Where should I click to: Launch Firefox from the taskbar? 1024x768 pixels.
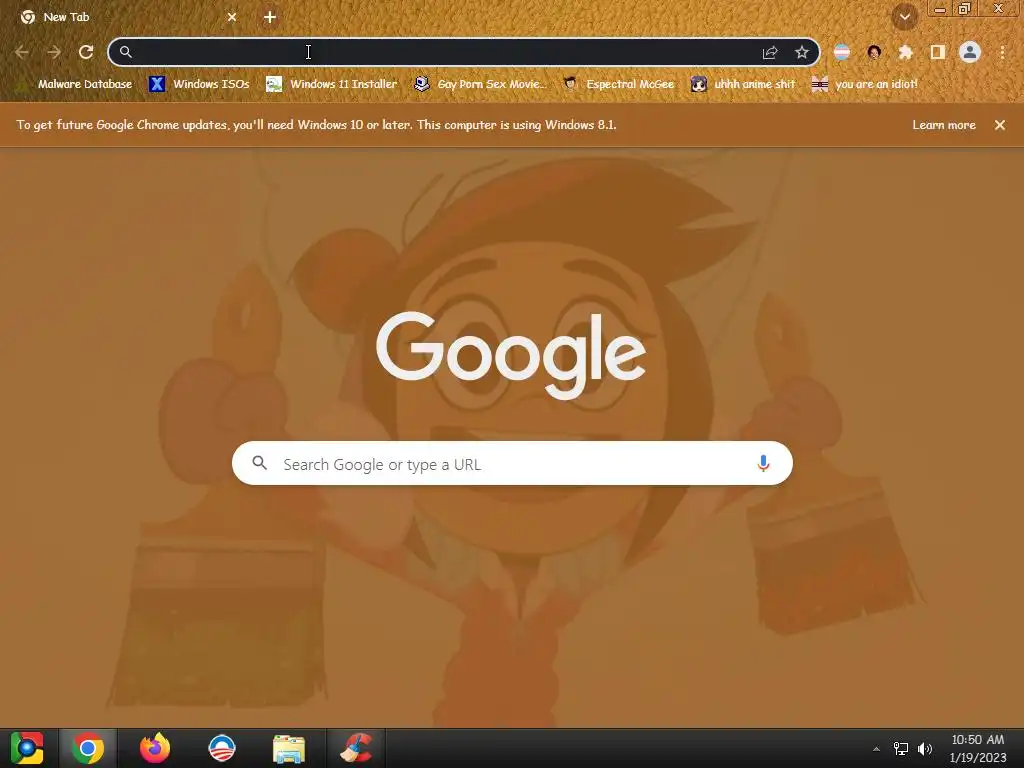tap(155, 748)
